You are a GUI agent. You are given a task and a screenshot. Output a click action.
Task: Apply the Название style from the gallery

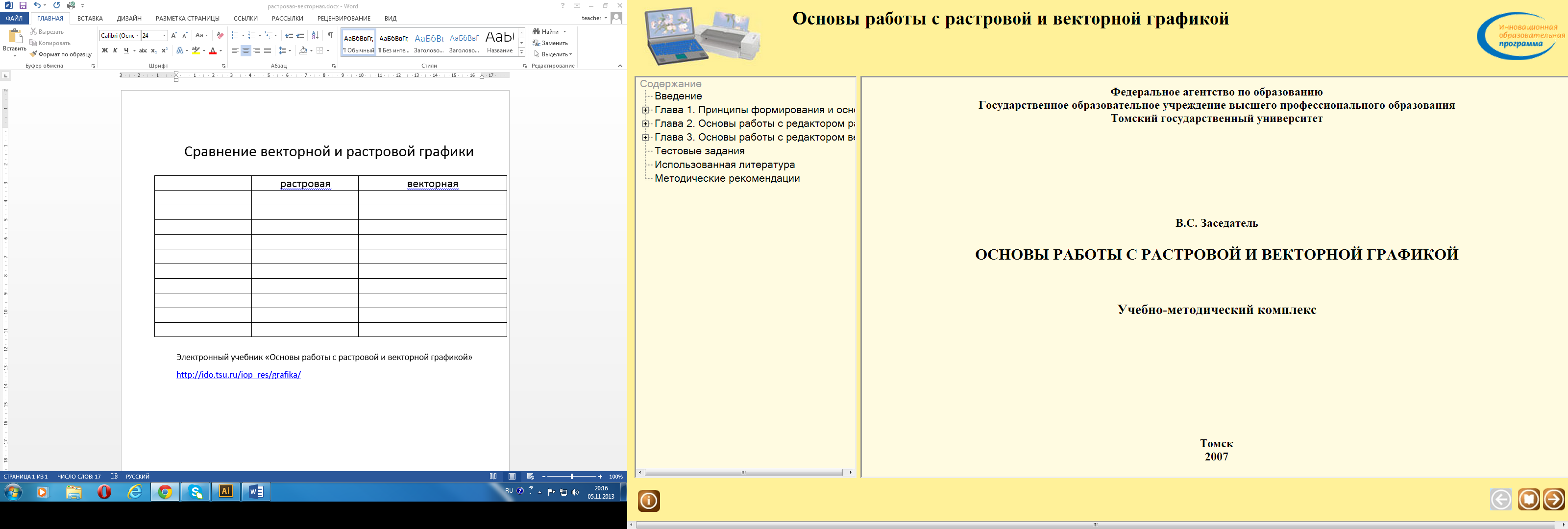click(500, 42)
